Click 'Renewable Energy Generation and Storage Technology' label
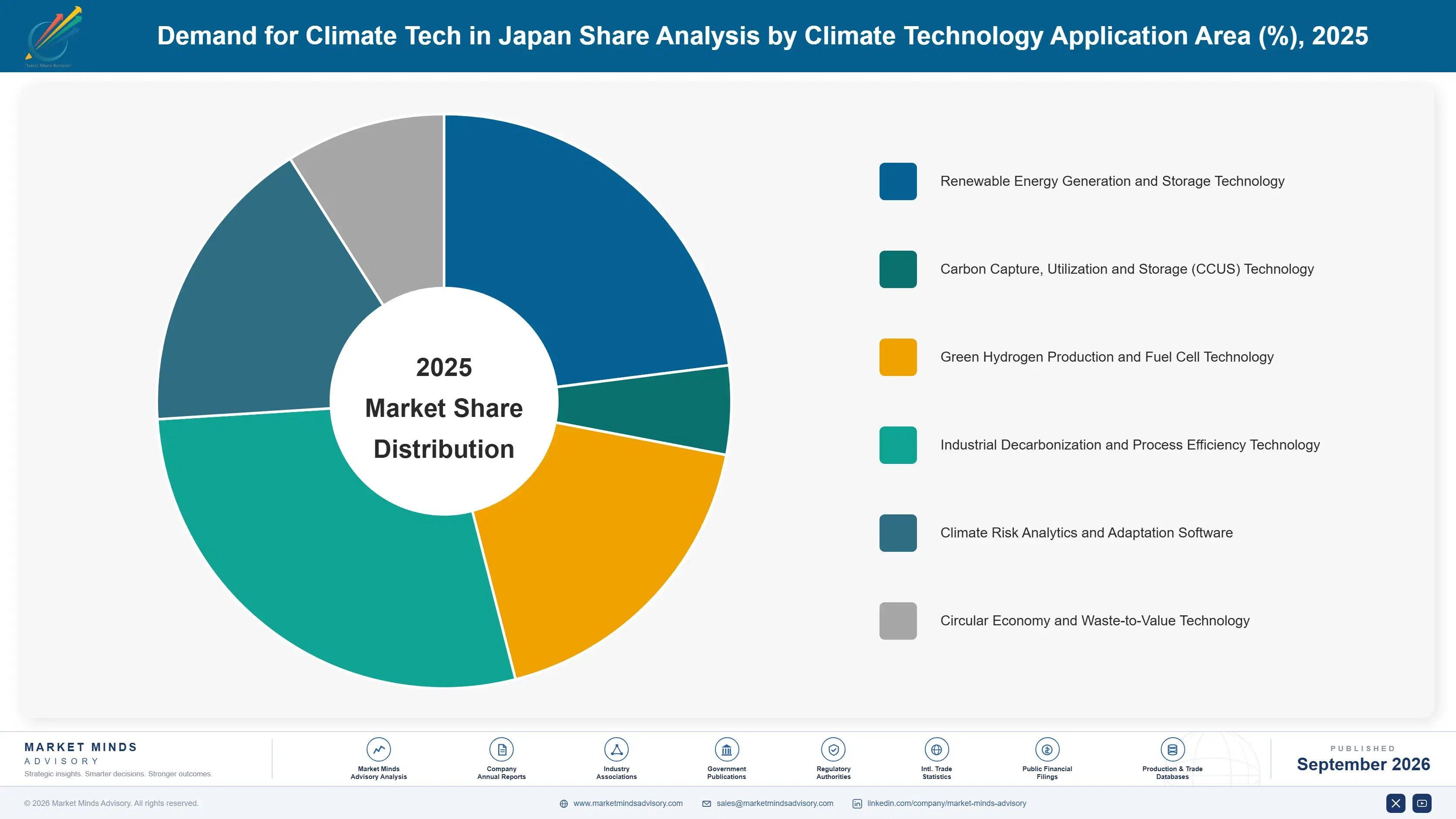 click(x=1112, y=181)
